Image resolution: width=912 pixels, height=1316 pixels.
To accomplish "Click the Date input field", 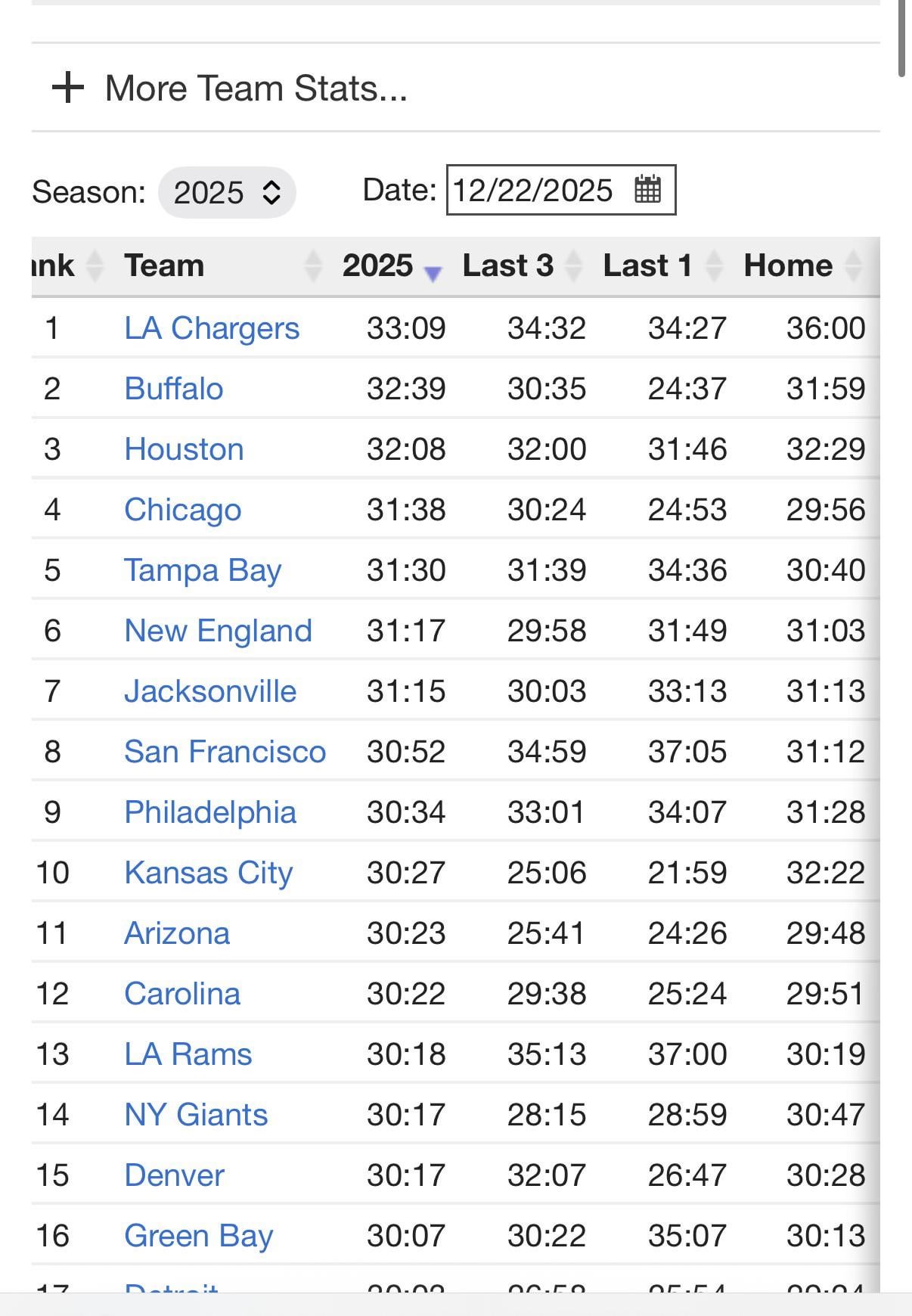I will [533, 190].
